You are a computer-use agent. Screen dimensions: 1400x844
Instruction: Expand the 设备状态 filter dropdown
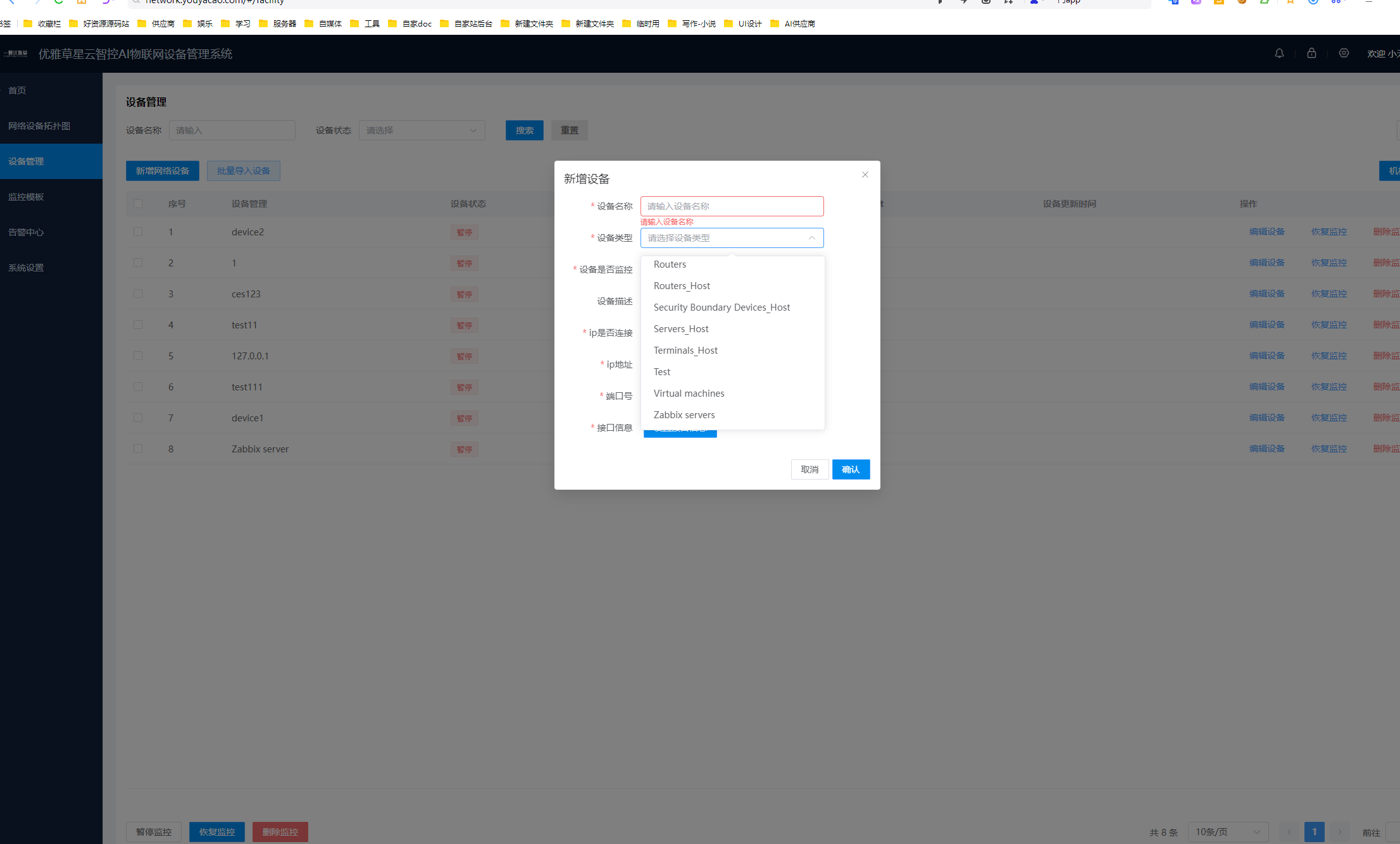422,130
